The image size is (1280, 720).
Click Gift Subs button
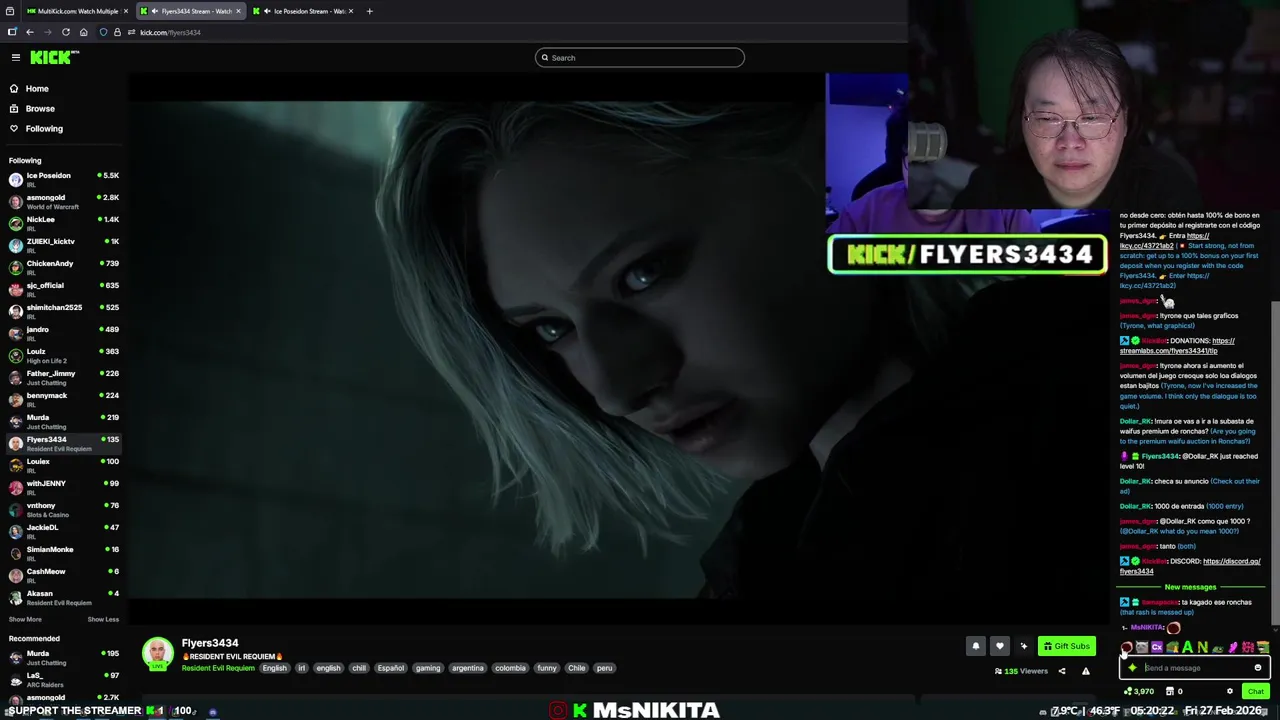[x=1066, y=646]
